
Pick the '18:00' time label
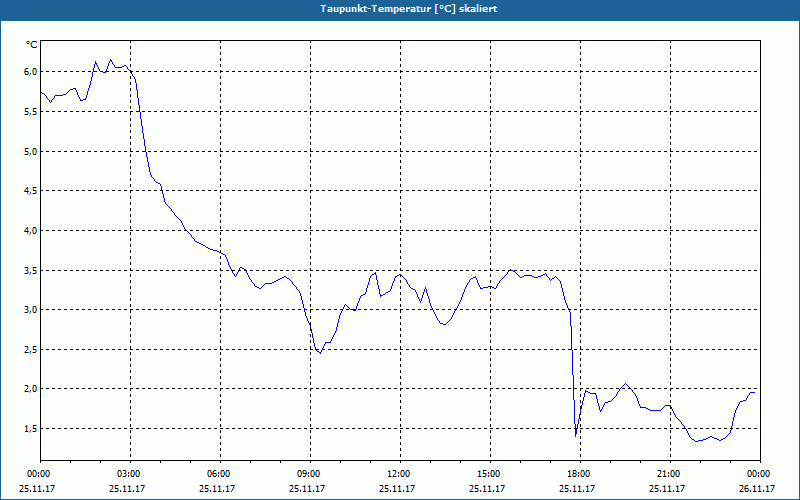578,474
